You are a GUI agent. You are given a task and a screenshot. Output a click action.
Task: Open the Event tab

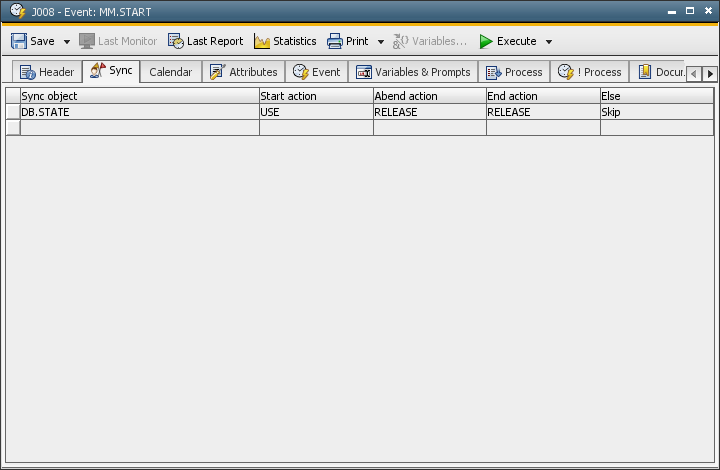click(x=316, y=72)
